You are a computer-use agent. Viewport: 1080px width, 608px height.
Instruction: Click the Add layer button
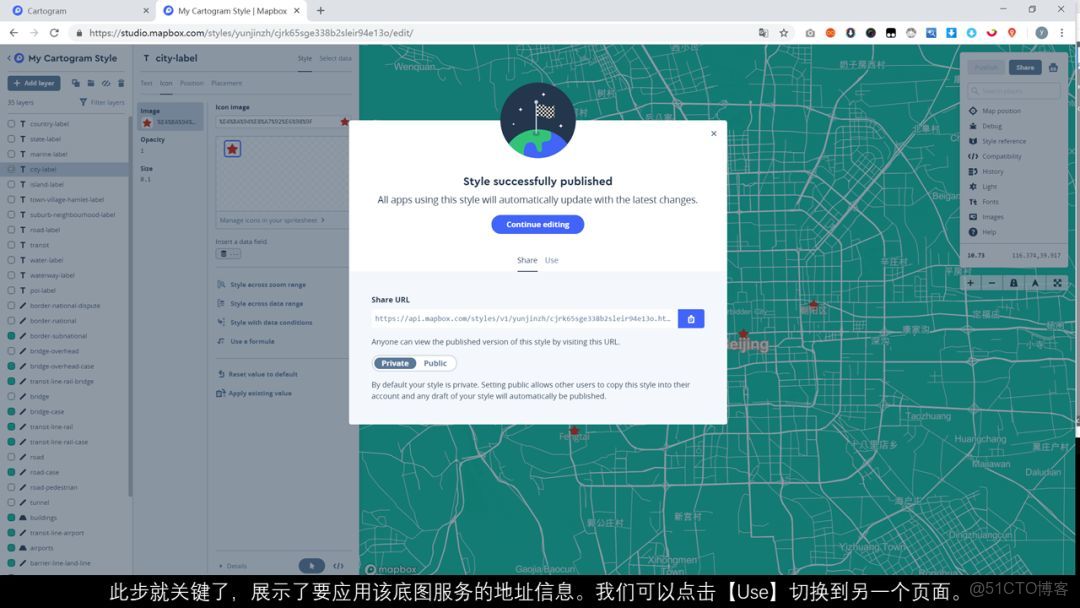point(33,83)
